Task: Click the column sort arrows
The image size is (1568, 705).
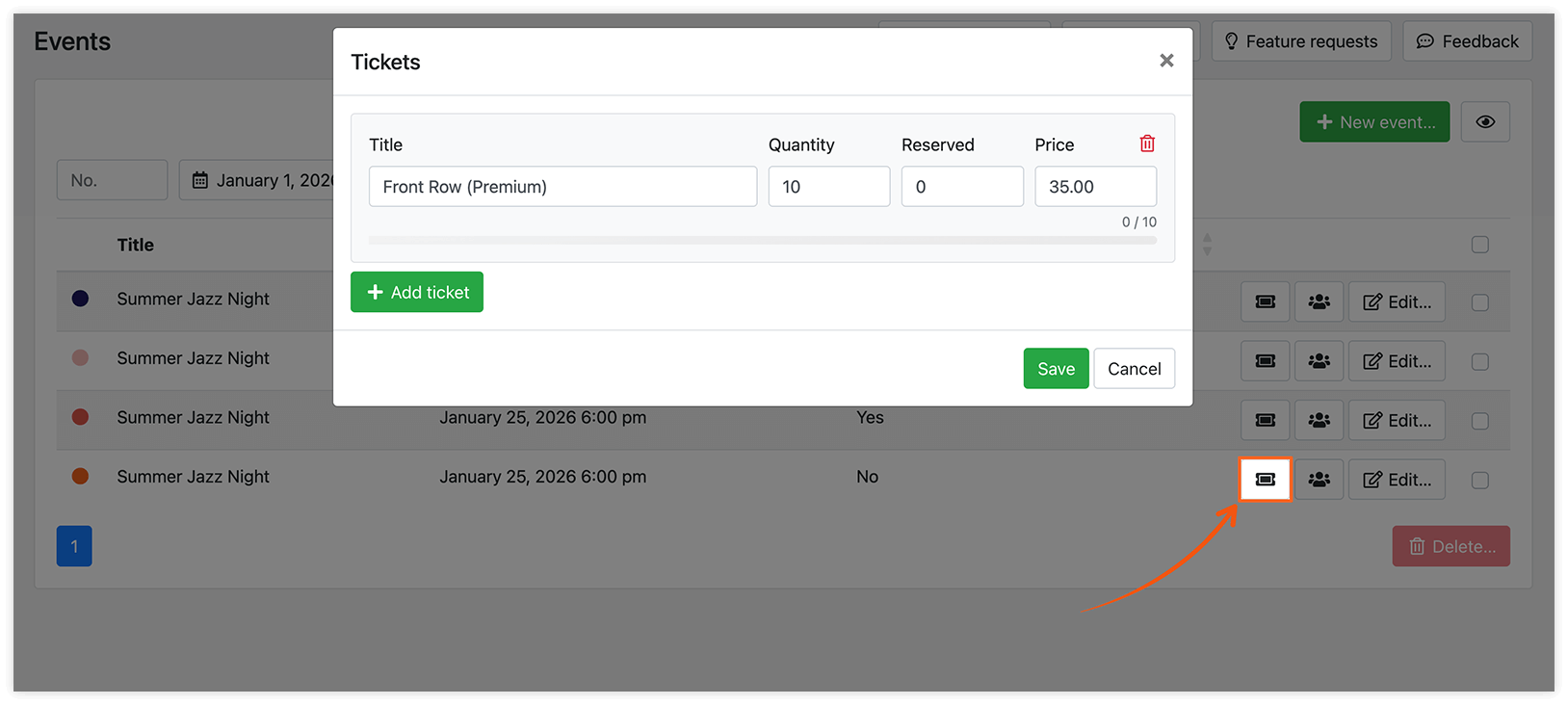Action: point(1207,245)
